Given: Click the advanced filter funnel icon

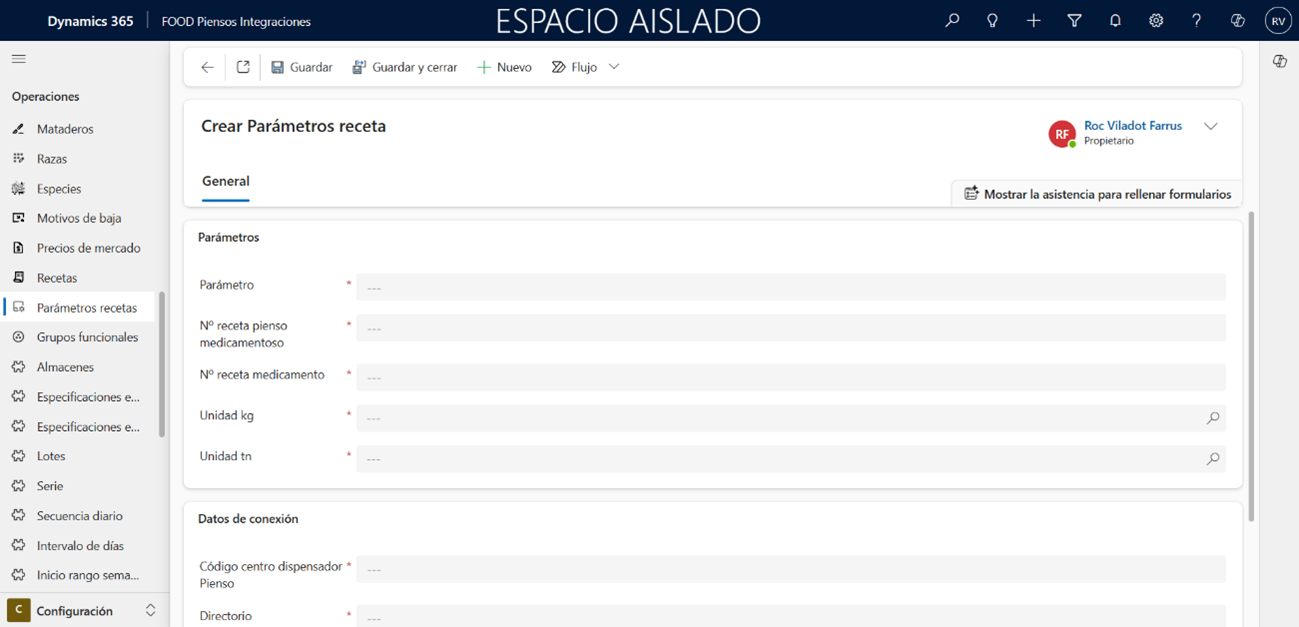Looking at the screenshot, I should [1074, 20].
